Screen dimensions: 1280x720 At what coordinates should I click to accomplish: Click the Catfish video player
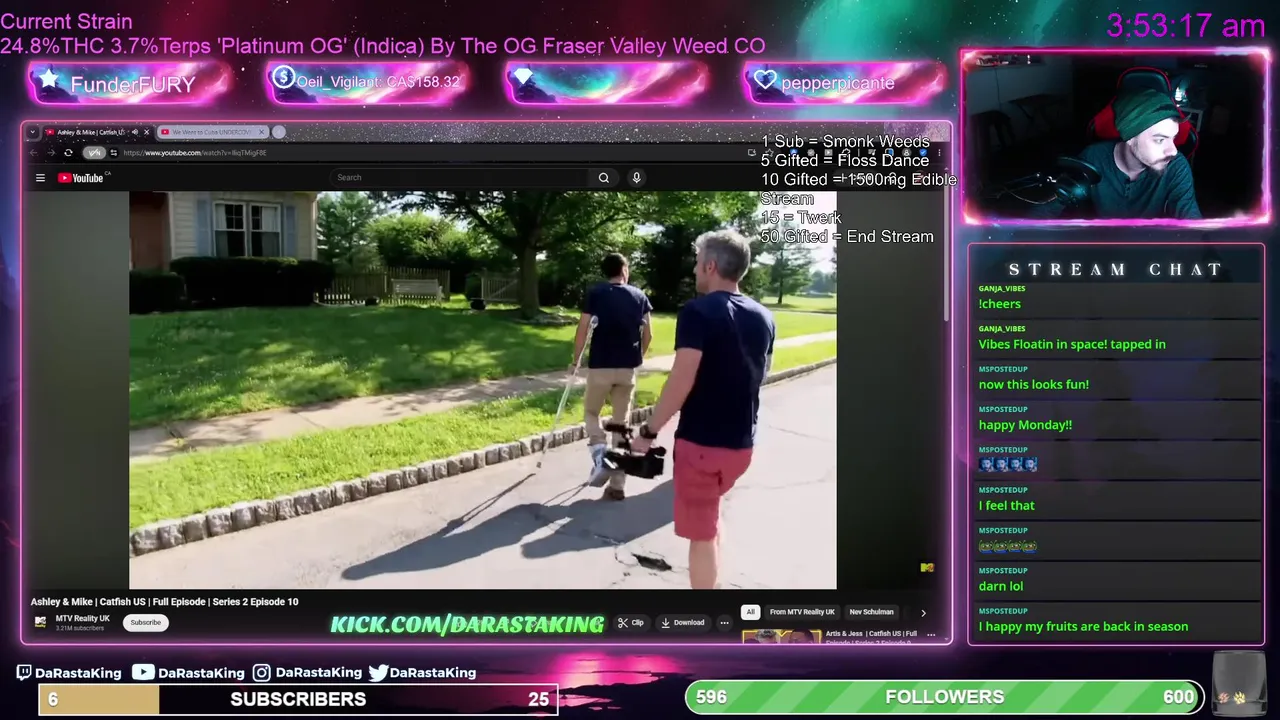coord(483,390)
